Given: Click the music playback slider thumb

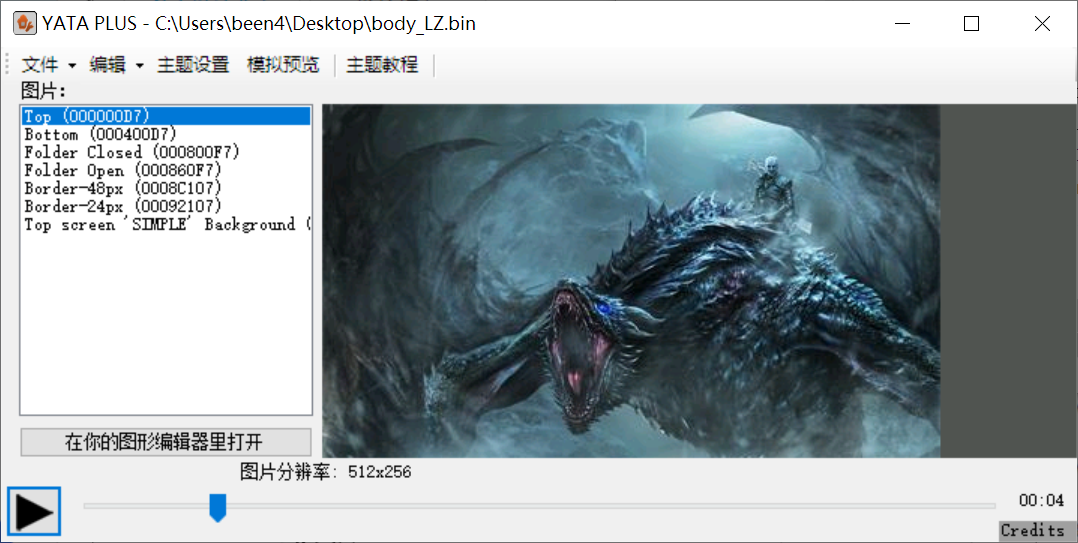Looking at the screenshot, I should 218,507.
